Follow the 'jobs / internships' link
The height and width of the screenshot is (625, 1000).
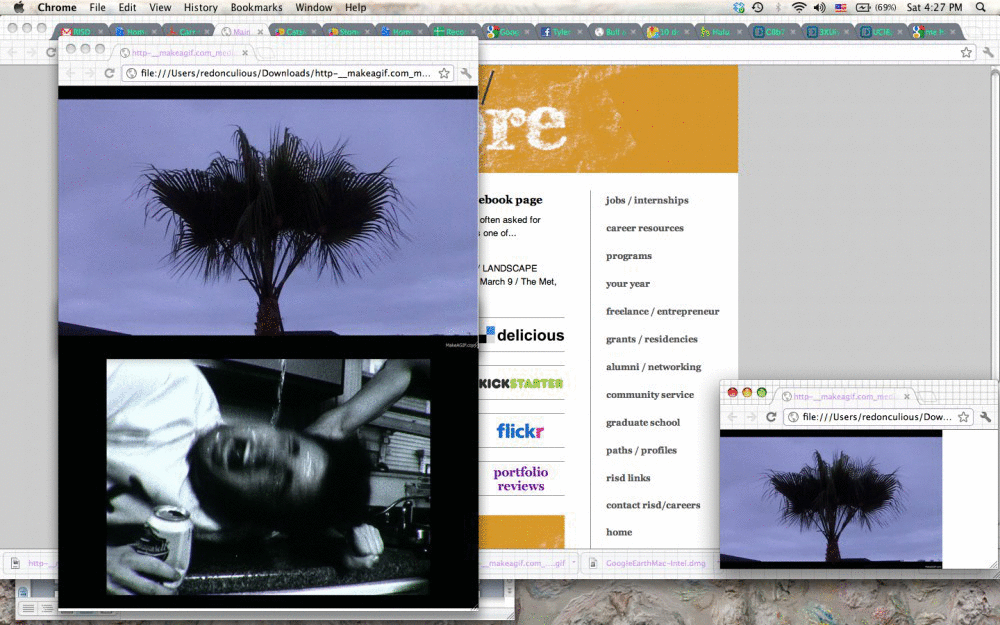point(647,200)
